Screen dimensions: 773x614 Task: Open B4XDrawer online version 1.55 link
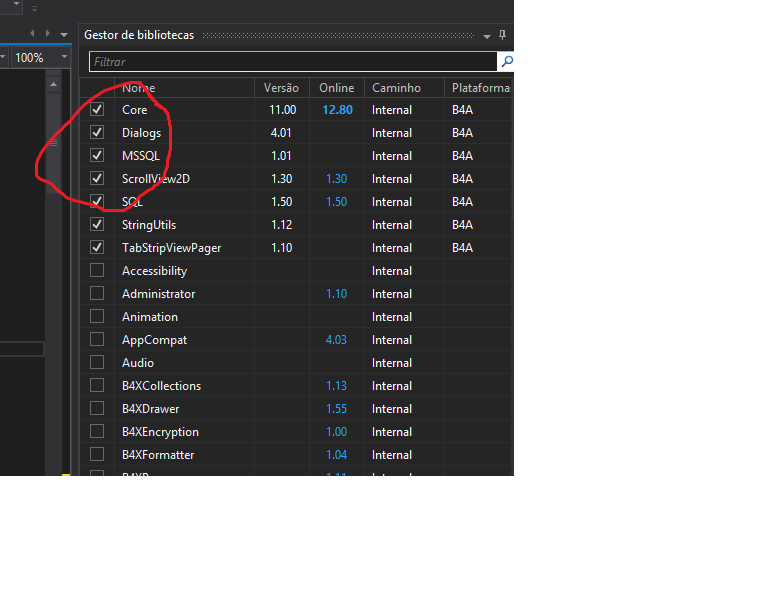click(337, 409)
